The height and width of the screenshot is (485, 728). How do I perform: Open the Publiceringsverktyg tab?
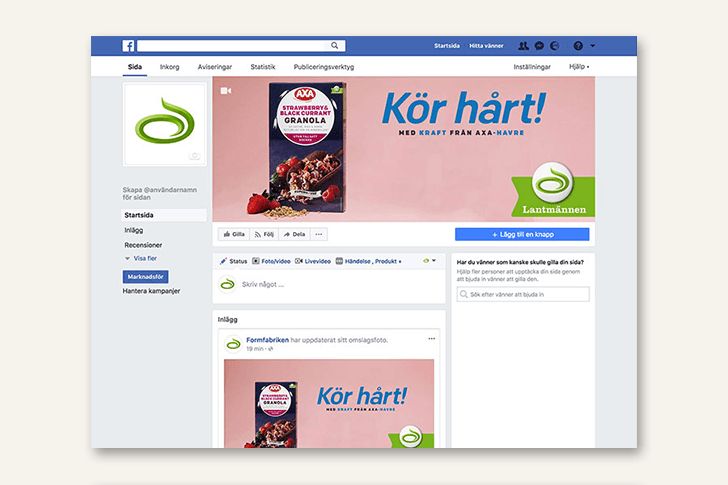(x=324, y=67)
